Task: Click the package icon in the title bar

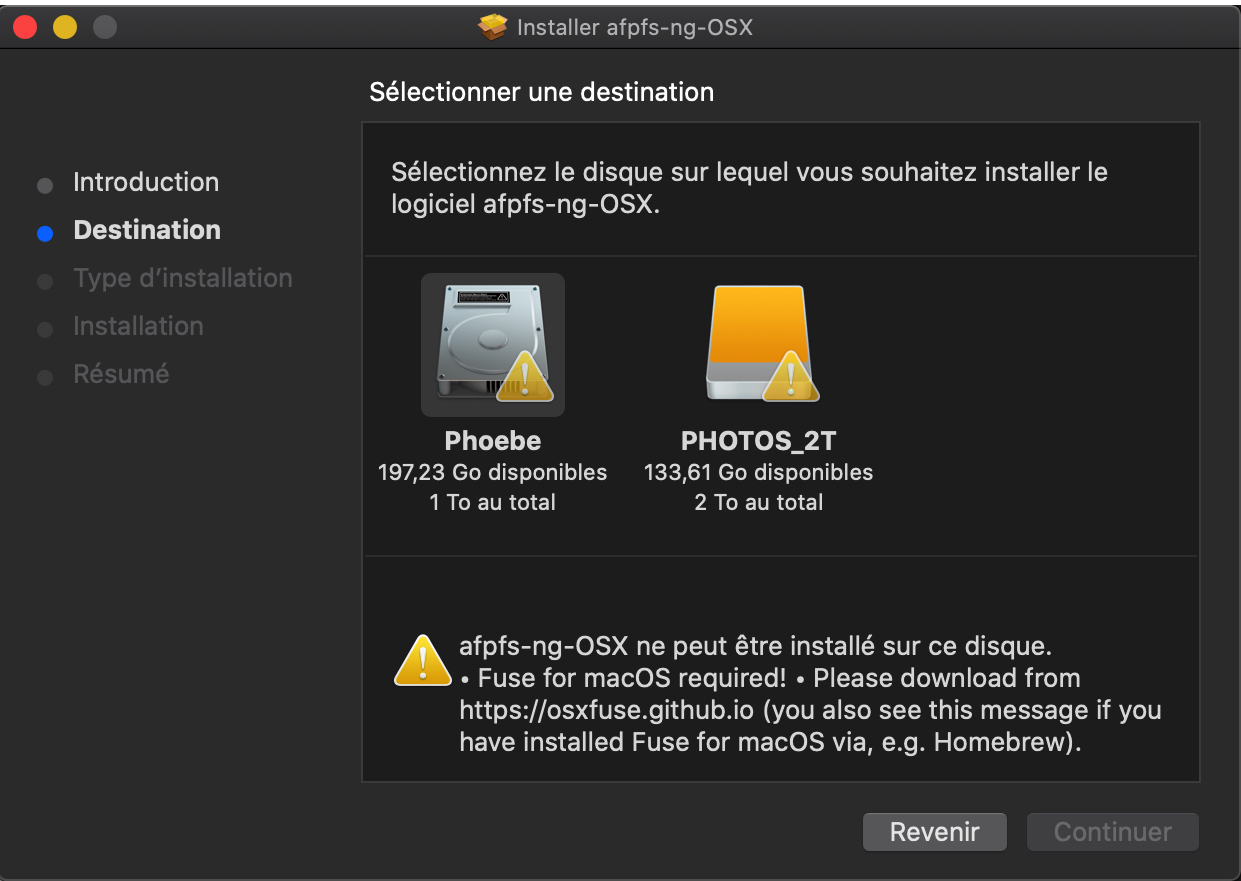Action: (x=493, y=27)
